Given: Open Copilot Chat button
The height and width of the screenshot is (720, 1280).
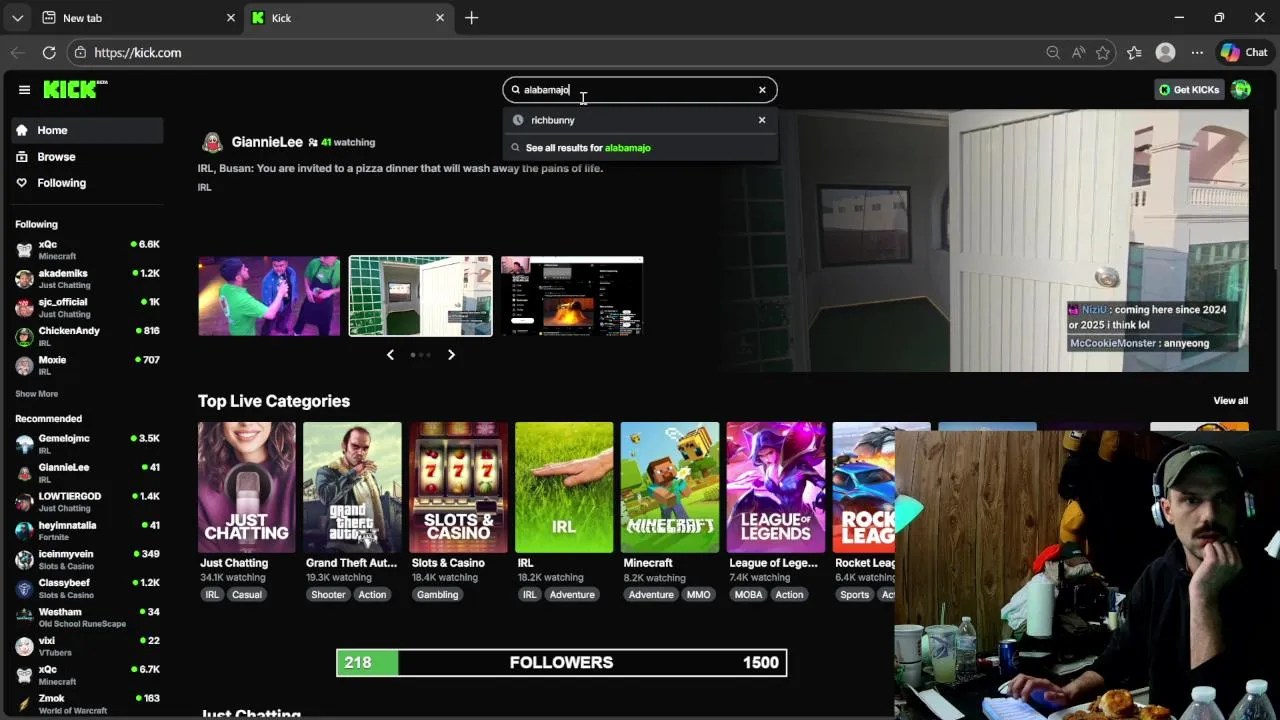Looking at the screenshot, I should [x=1244, y=53].
